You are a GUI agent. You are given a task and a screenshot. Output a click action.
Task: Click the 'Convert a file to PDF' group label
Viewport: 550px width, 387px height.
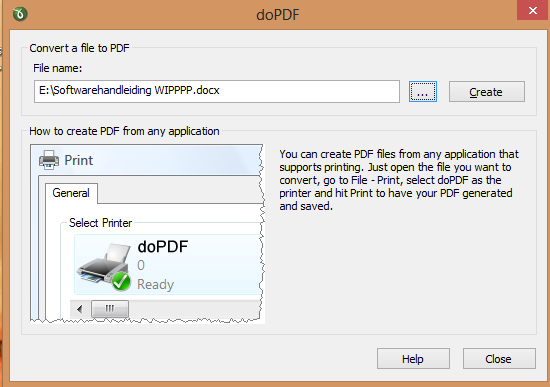tap(79, 48)
